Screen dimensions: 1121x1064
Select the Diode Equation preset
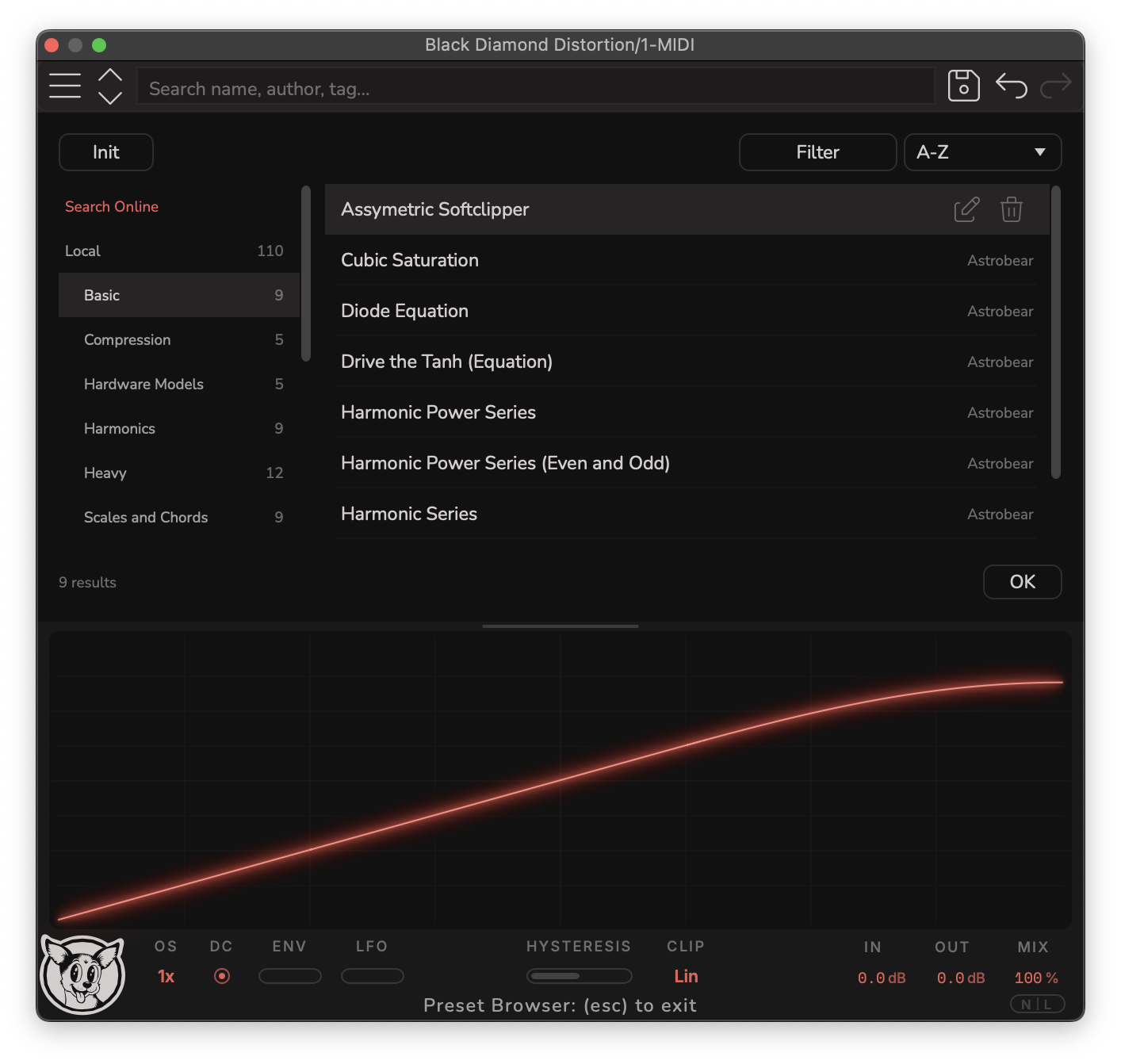687,311
